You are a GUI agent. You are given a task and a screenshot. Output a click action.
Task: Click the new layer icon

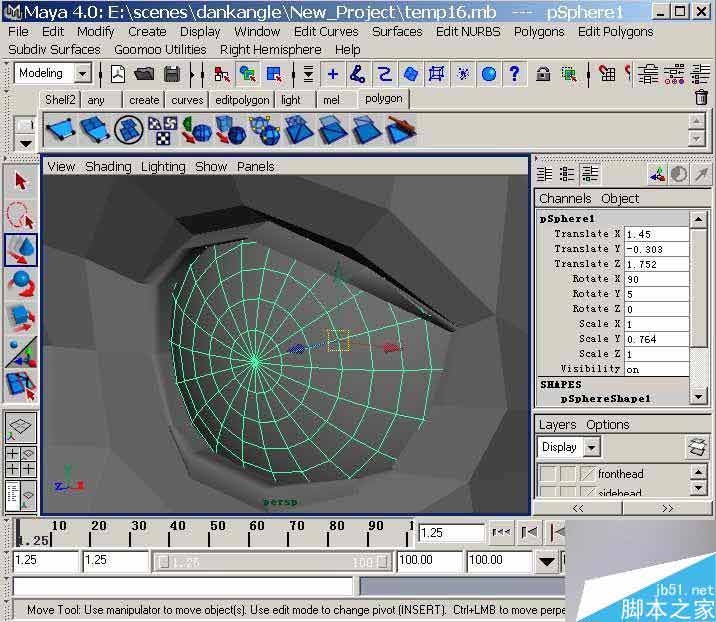point(697,447)
